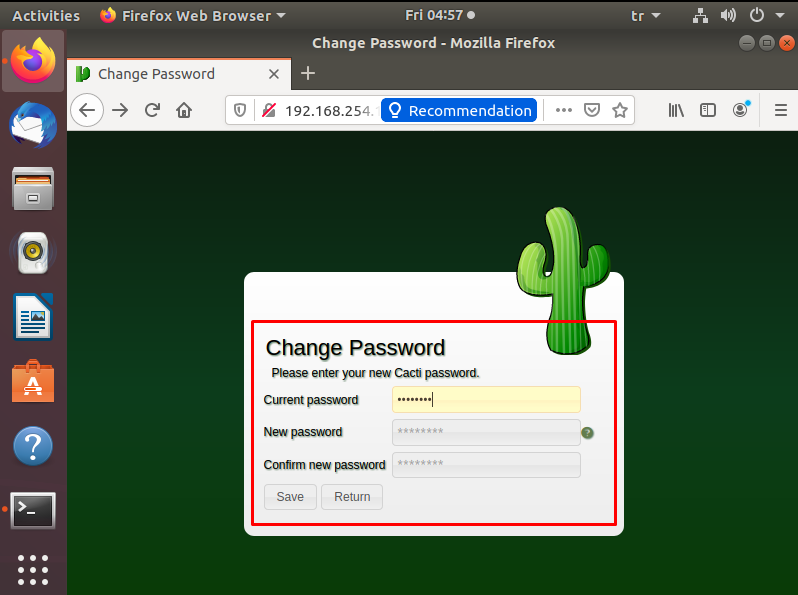798x595 pixels.
Task: Toggle the sidebars panel
Action: pyautogui.click(x=708, y=110)
